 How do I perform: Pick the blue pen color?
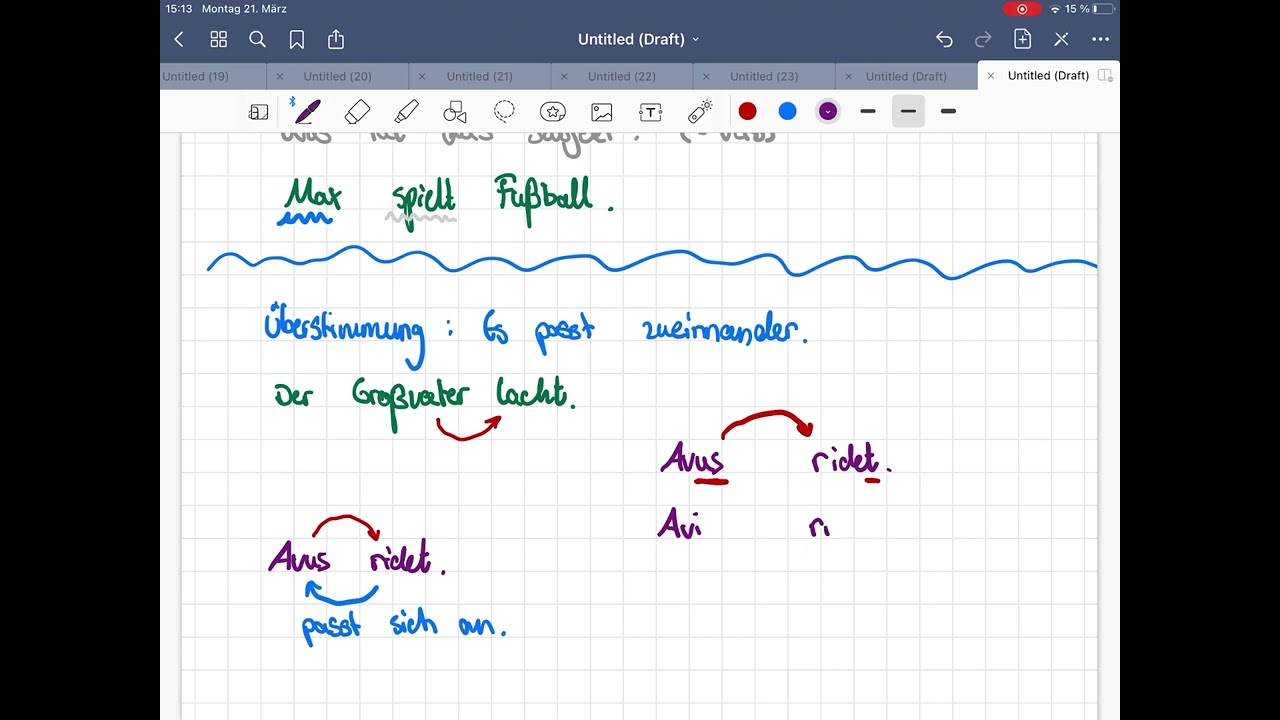click(x=787, y=111)
